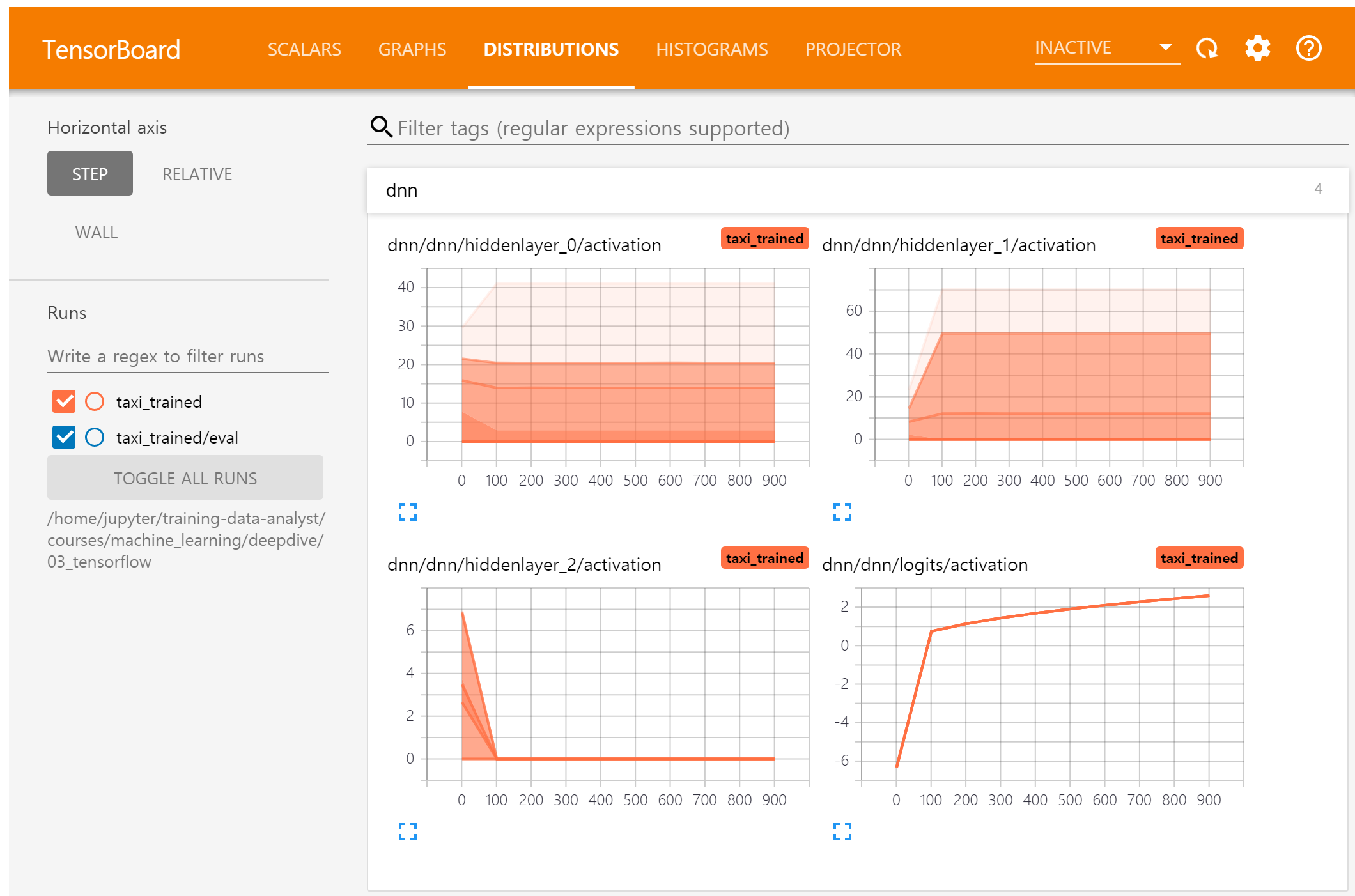
Task: Set horizontal axis to RELATIVE
Action: (197, 174)
